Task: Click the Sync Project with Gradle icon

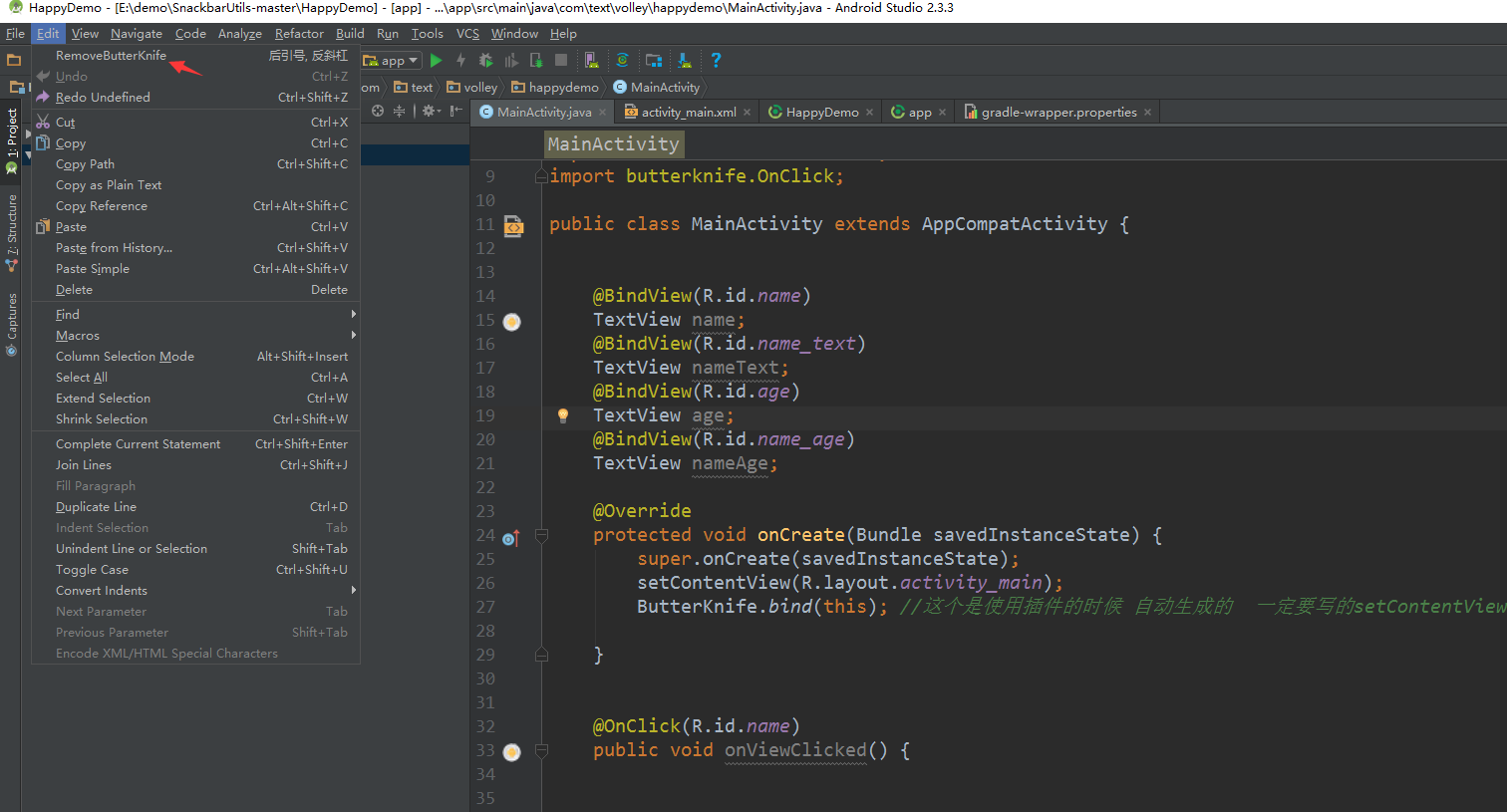Action: pyautogui.click(x=622, y=61)
